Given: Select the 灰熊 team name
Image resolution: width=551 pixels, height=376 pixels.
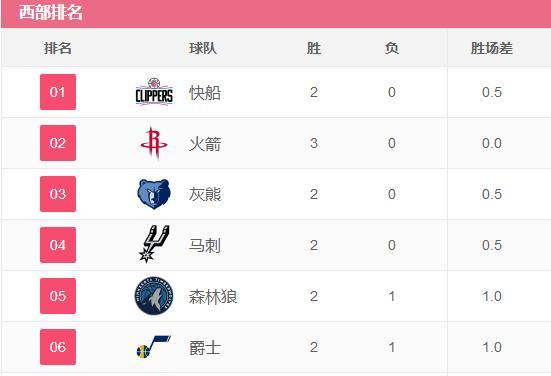Looking at the screenshot, I should point(205,195).
